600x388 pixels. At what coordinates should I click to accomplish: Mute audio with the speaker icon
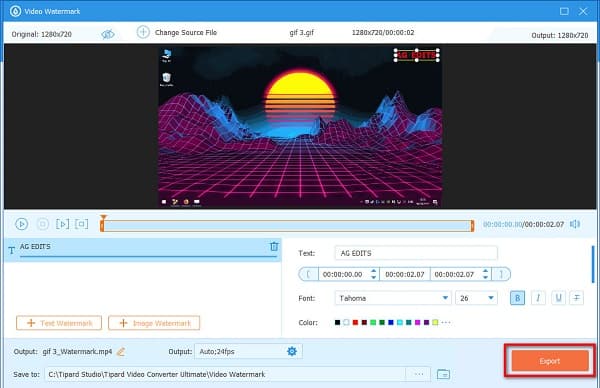[x=575, y=224]
